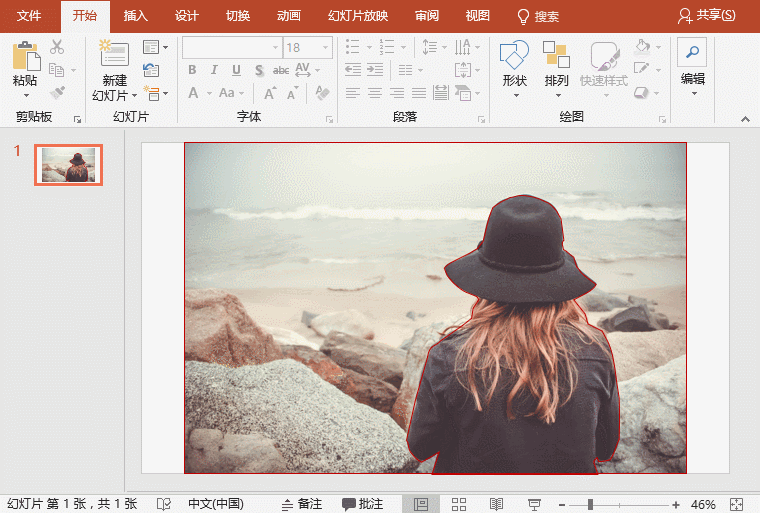Click the zoom slider handle
The width and height of the screenshot is (760, 513).
pyautogui.click(x=590, y=504)
